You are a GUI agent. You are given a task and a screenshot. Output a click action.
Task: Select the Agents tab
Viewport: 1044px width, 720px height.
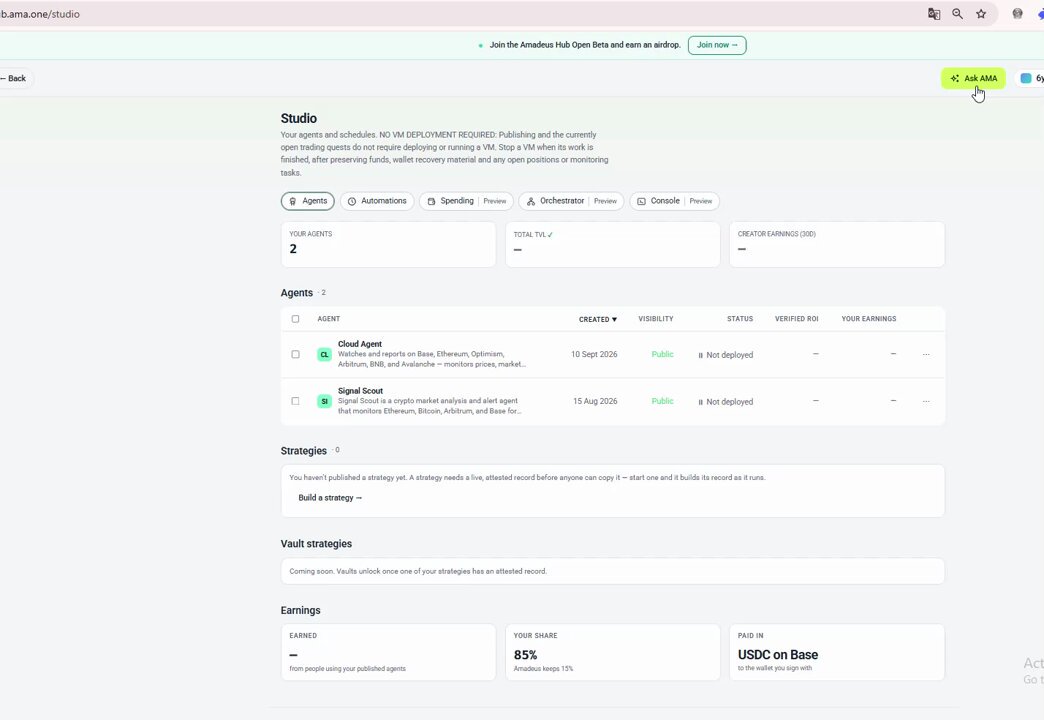(x=308, y=201)
